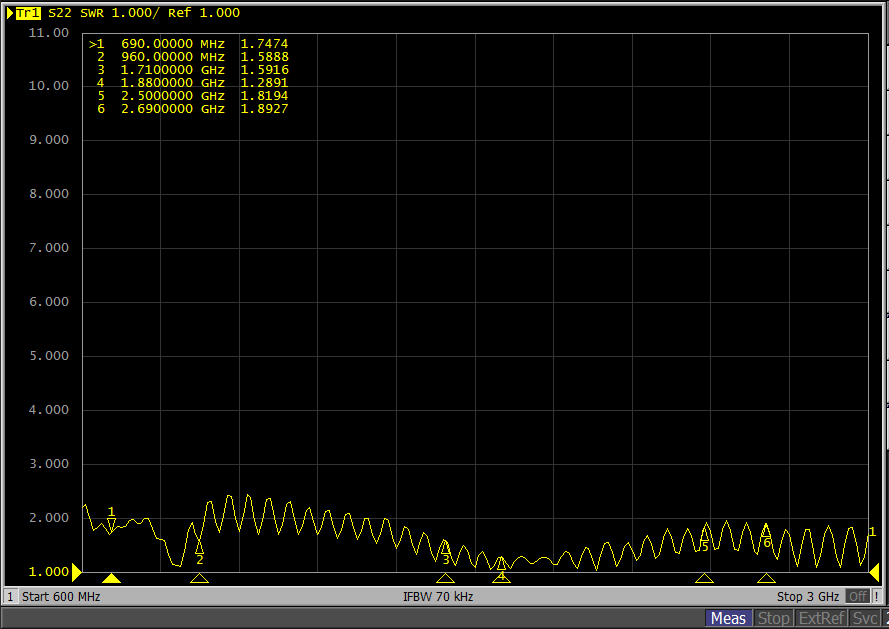Click the Stop status button
This screenshot has width=889, height=629.
point(773,618)
